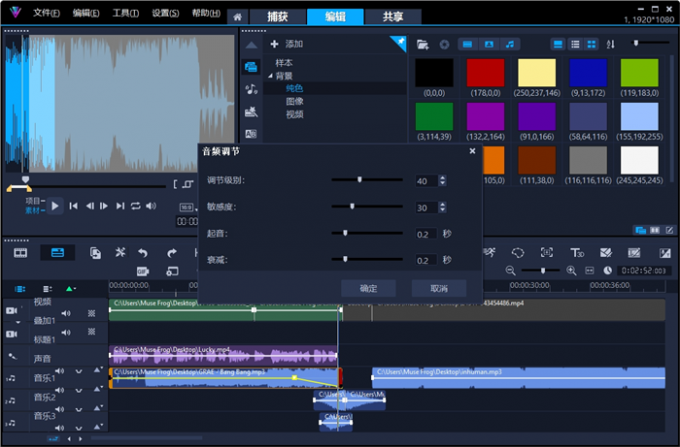Open the 设置 menu
The height and width of the screenshot is (447, 680).
tap(165, 13)
